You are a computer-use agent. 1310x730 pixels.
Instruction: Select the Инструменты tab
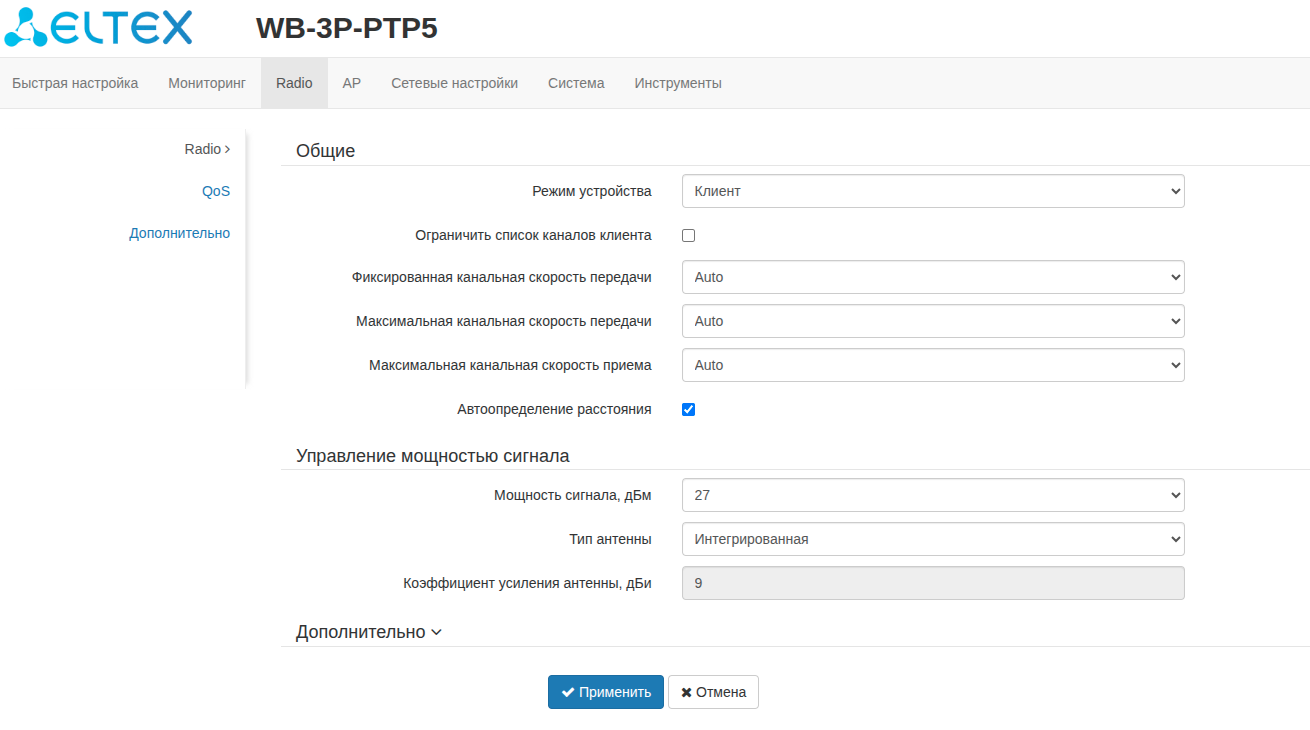(678, 83)
